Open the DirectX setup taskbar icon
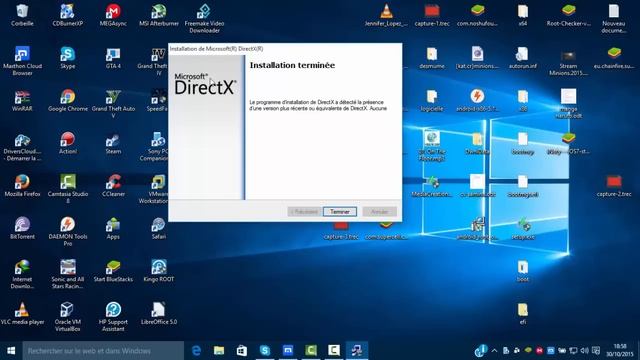 click(x=356, y=351)
